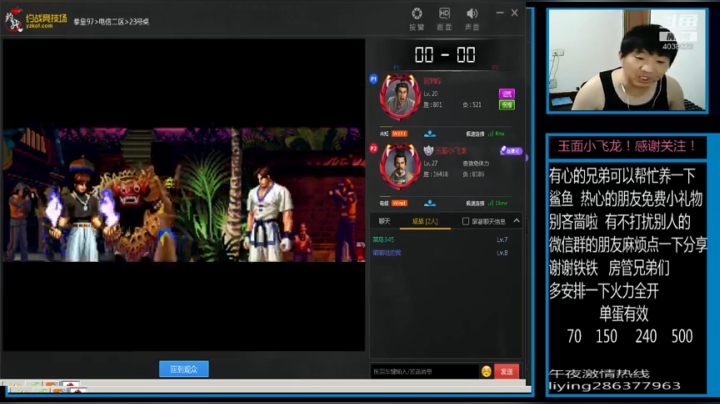Click the P1 player avatar portrait

pos(400,97)
